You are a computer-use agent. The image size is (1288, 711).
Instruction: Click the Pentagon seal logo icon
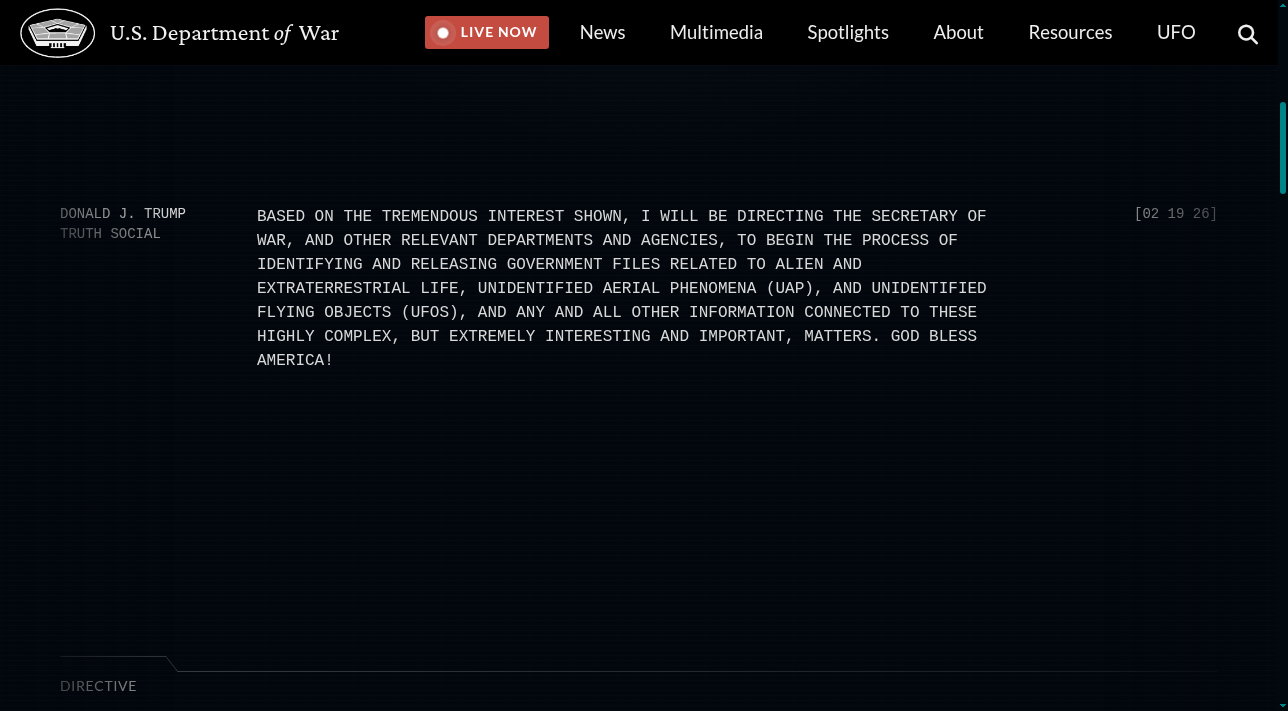coord(58,33)
